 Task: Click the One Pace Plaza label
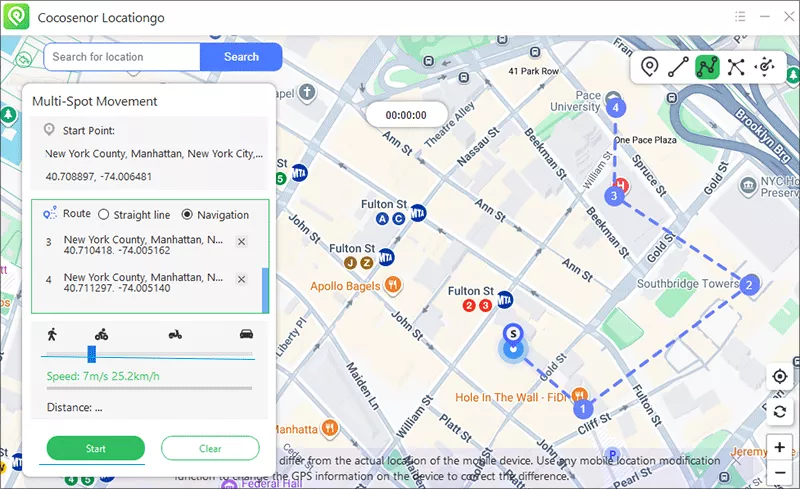(646, 140)
